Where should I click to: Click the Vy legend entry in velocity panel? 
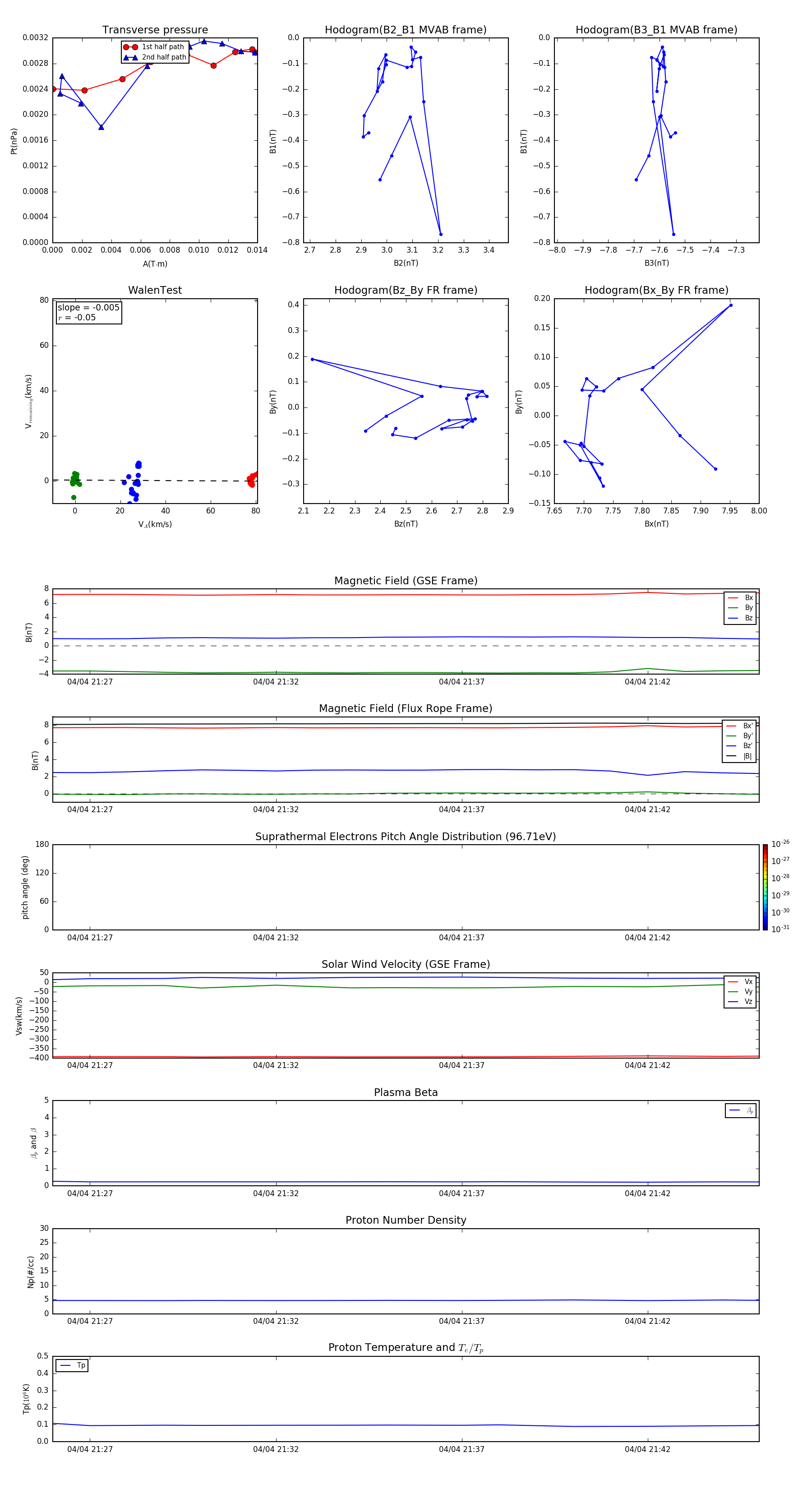740,991
